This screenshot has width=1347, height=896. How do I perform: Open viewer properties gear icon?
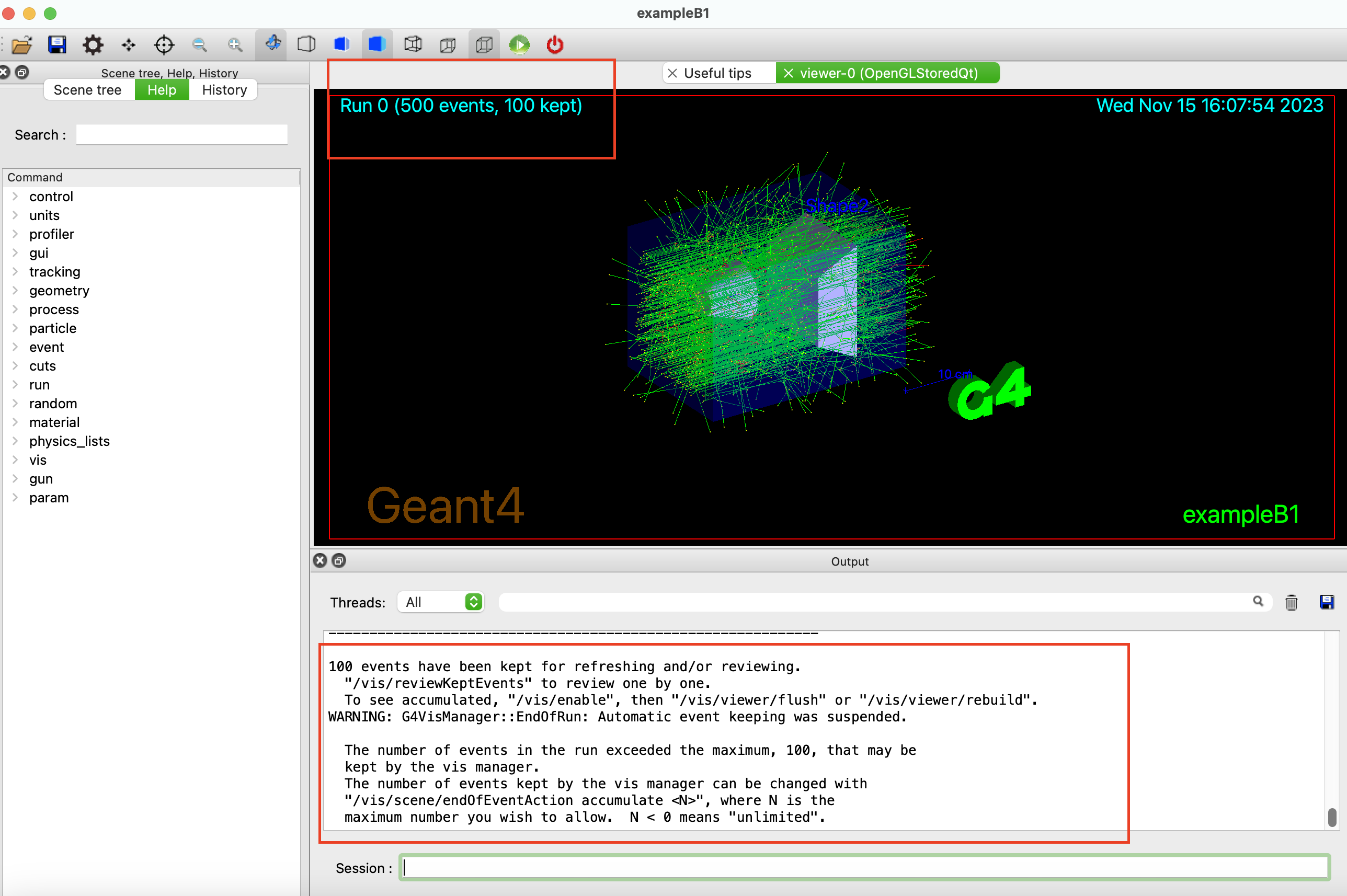(x=93, y=44)
